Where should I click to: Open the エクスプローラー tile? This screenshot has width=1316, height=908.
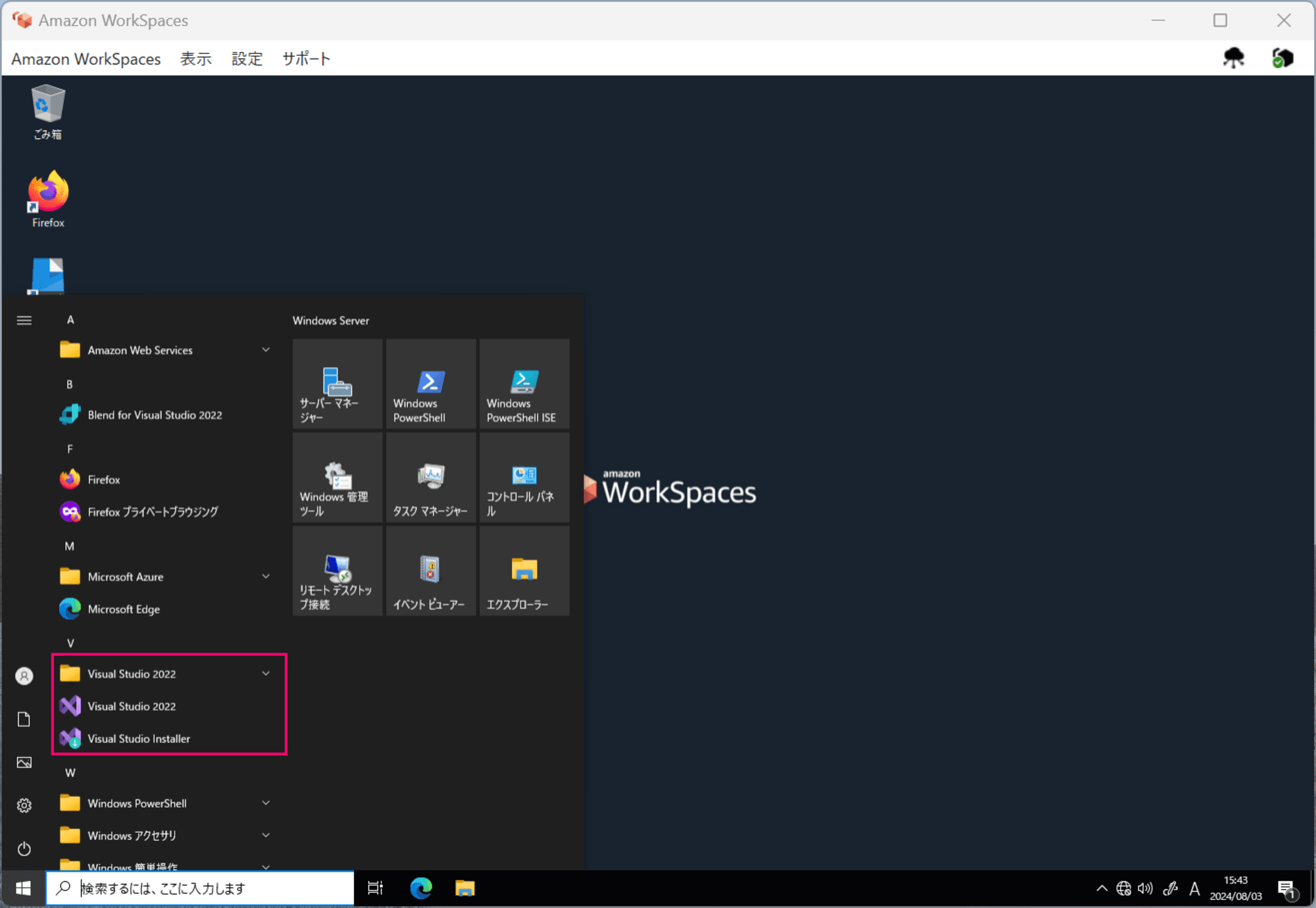(524, 570)
